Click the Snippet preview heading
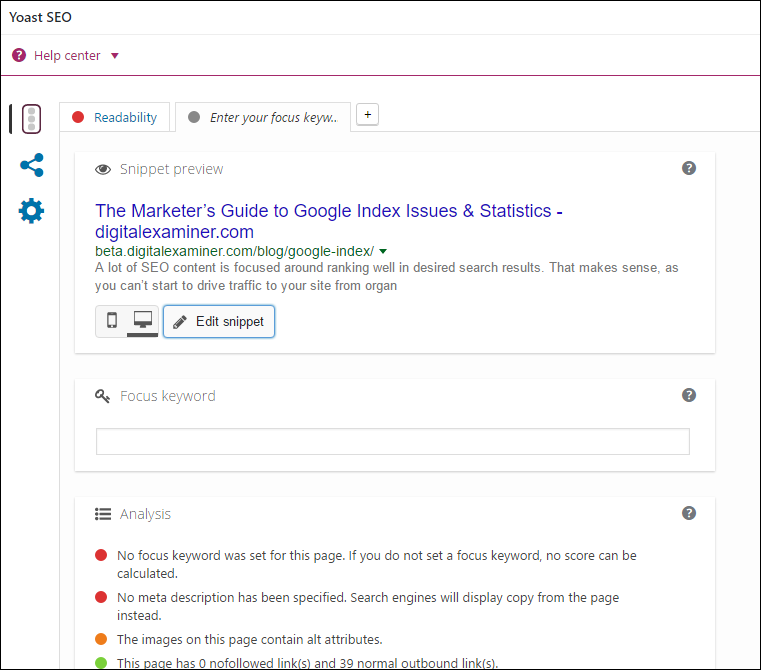Viewport: 761px width, 670px height. pos(171,169)
